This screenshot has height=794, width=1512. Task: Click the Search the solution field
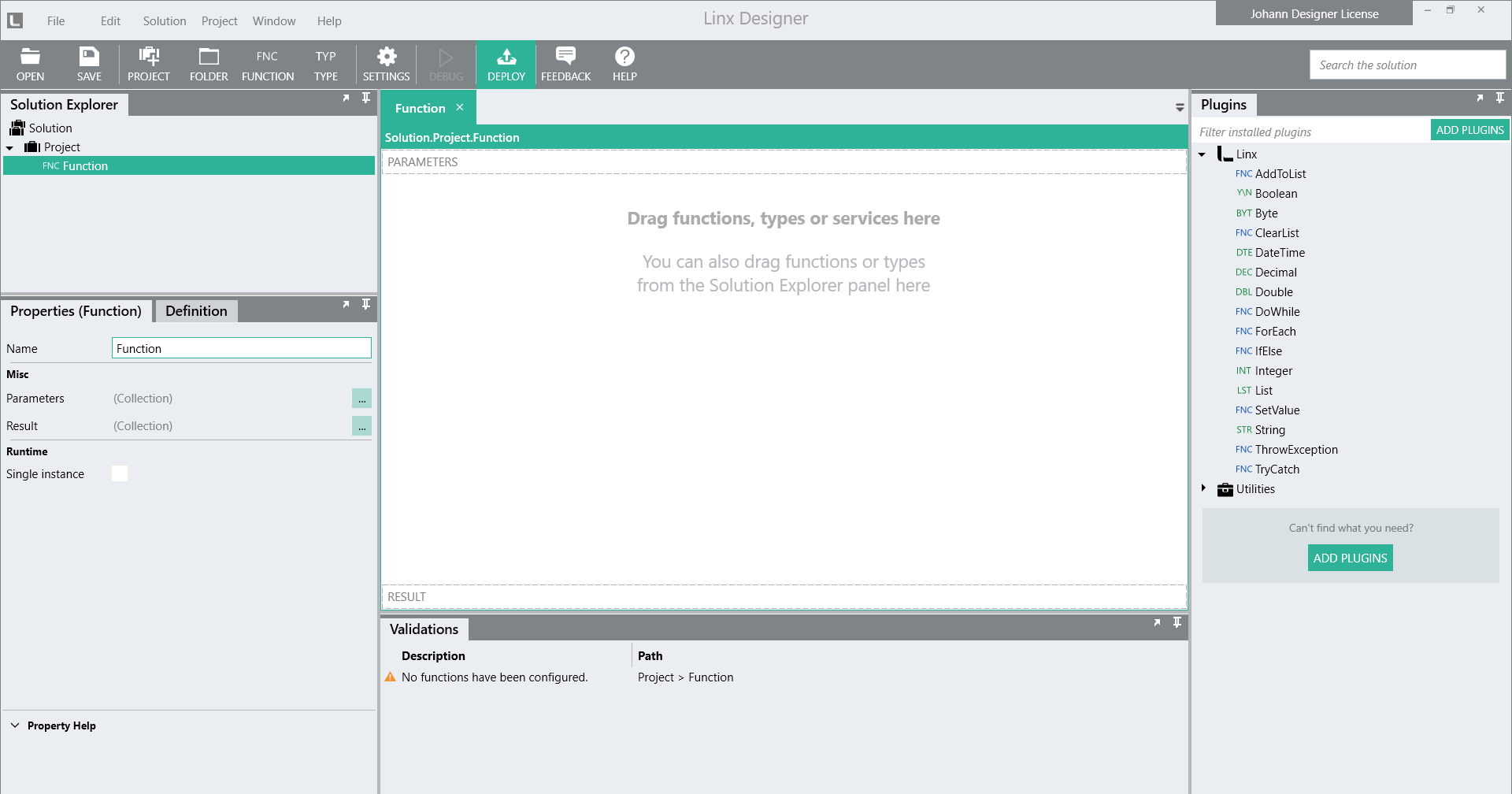(1407, 65)
